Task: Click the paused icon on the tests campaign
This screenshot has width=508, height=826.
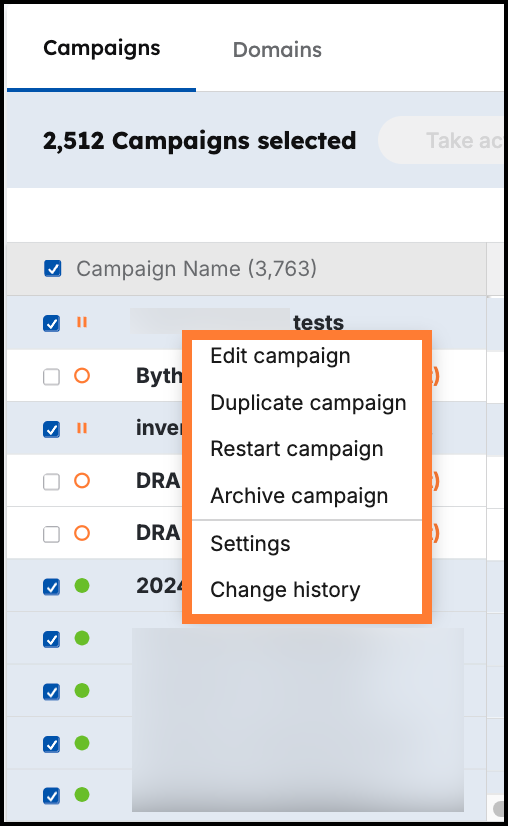Action: (82, 322)
